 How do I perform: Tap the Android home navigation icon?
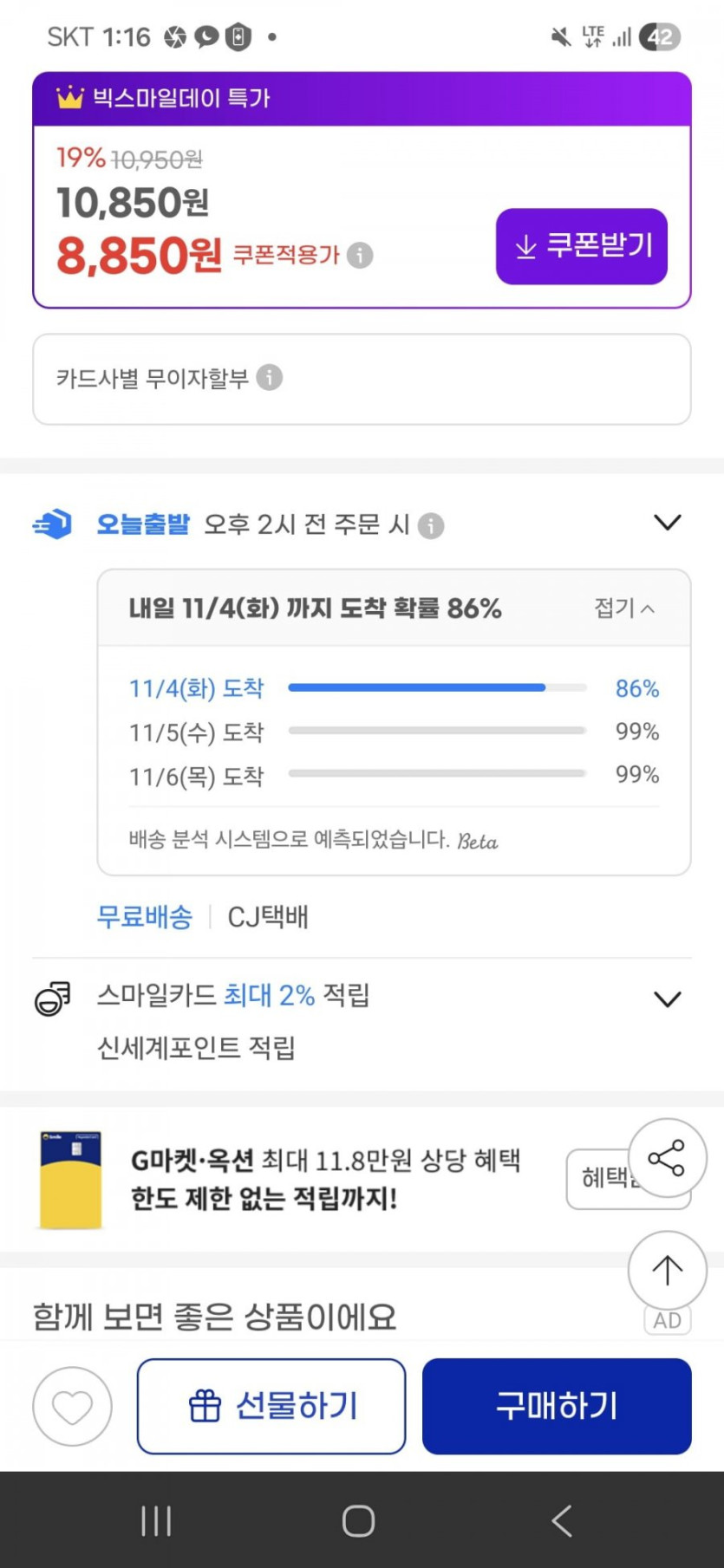358,1520
